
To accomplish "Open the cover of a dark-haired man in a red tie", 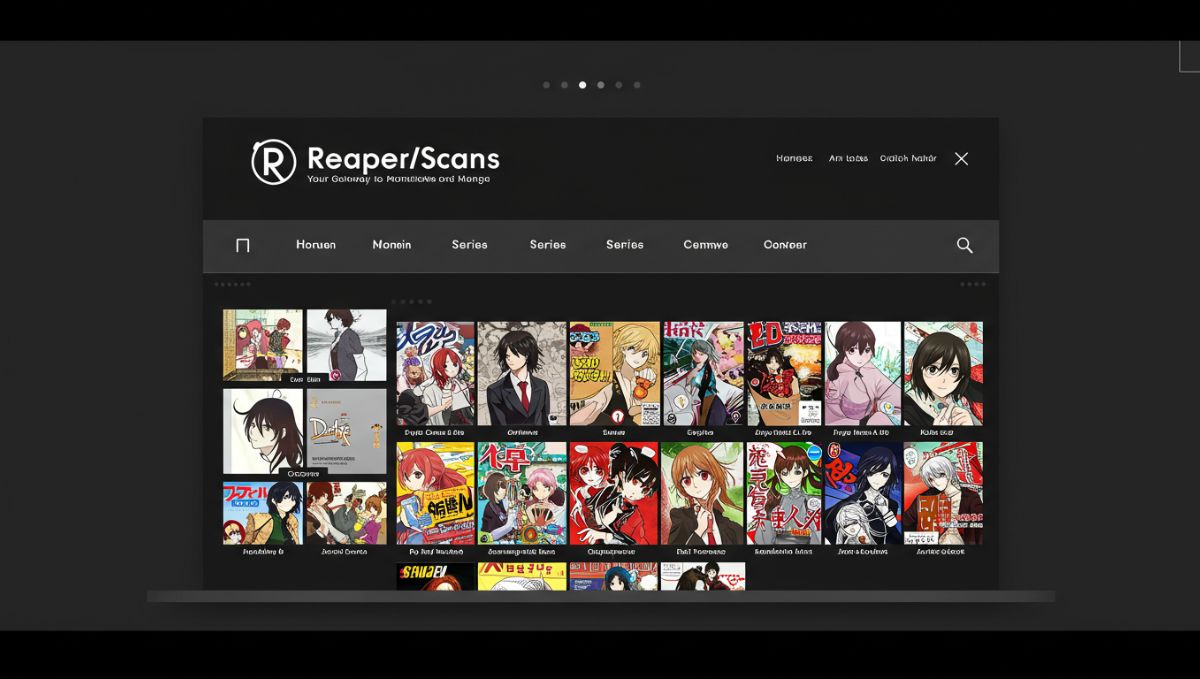I will (x=522, y=374).
